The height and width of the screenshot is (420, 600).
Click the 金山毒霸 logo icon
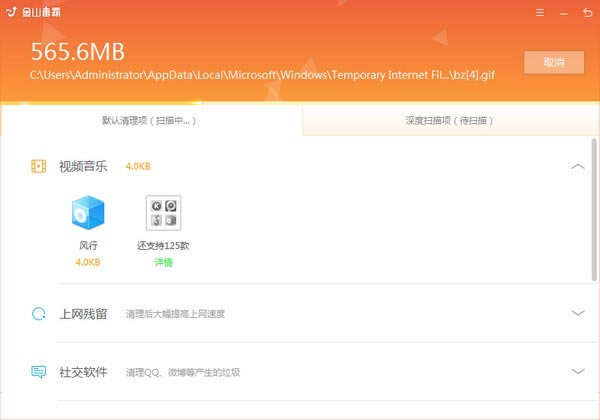tap(12, 12)
